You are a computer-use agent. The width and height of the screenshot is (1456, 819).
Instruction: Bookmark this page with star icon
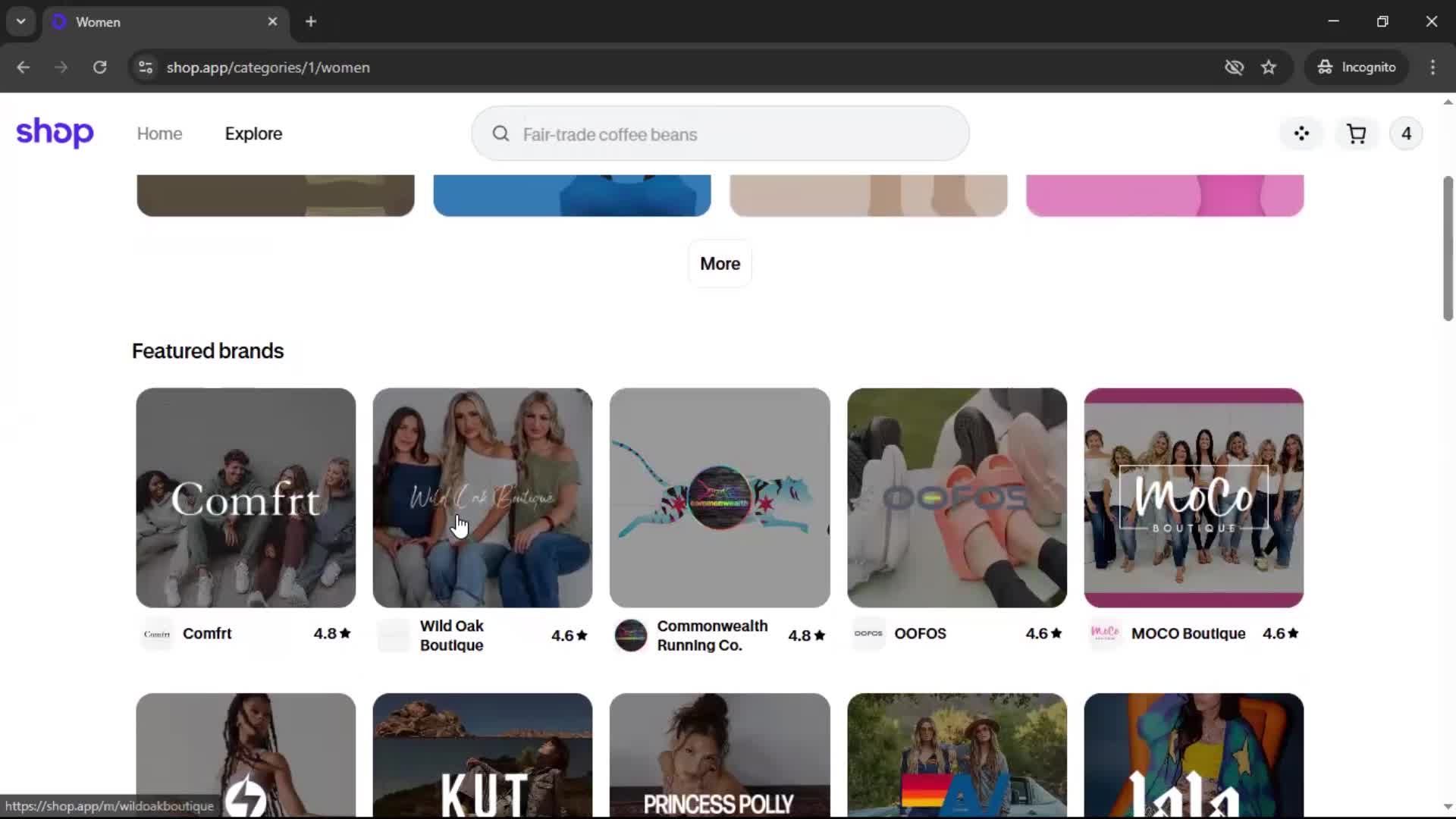[1269, 67]
